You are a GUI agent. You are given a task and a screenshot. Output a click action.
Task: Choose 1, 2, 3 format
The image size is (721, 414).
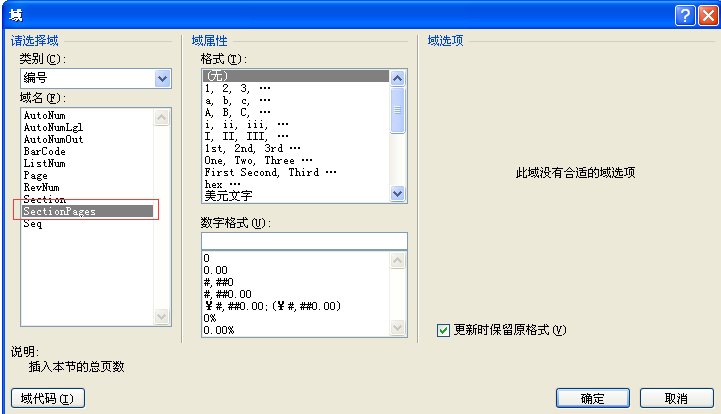tap(238, 88)
